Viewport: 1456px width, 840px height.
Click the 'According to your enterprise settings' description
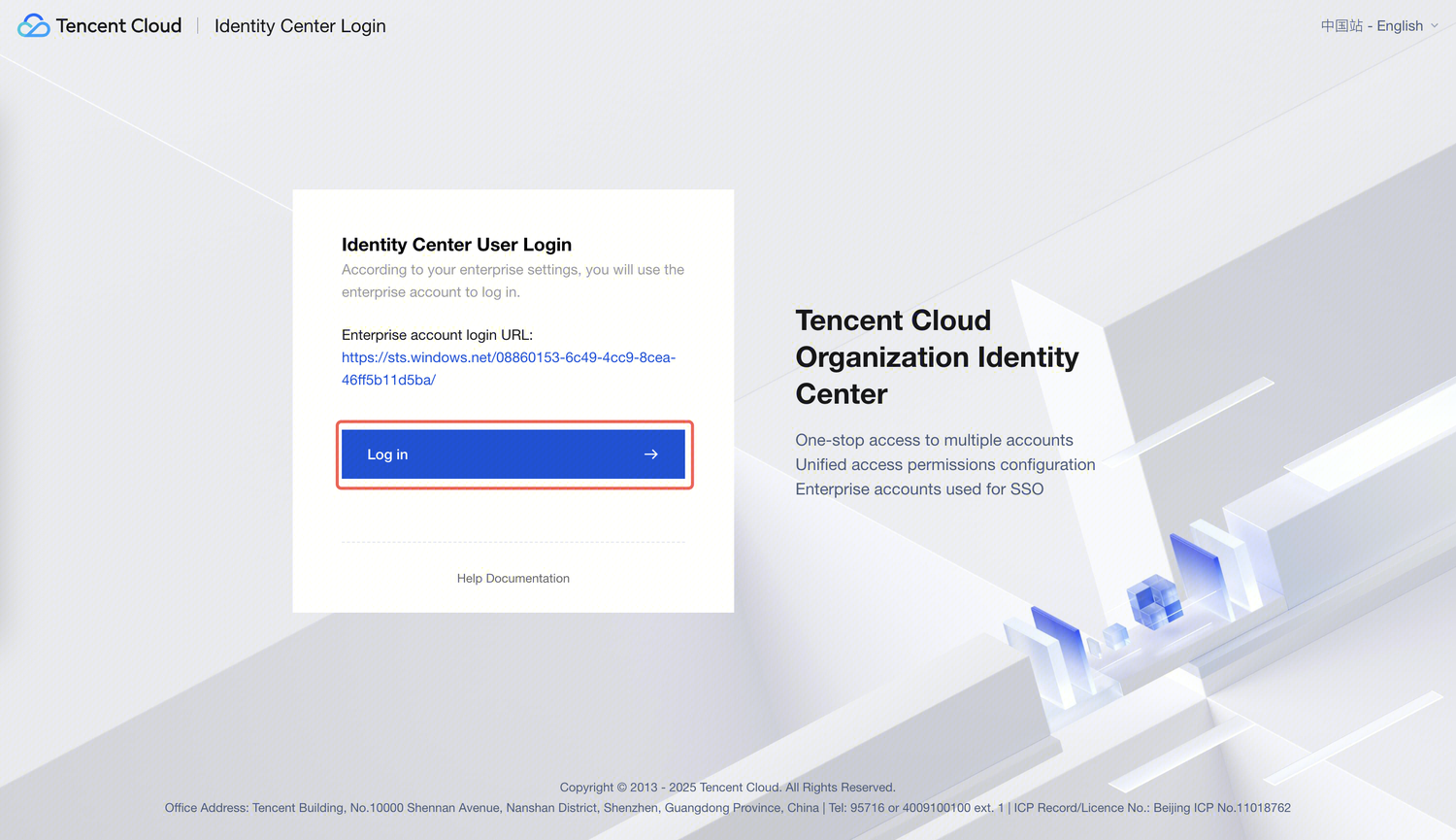[x=513, y=281]
